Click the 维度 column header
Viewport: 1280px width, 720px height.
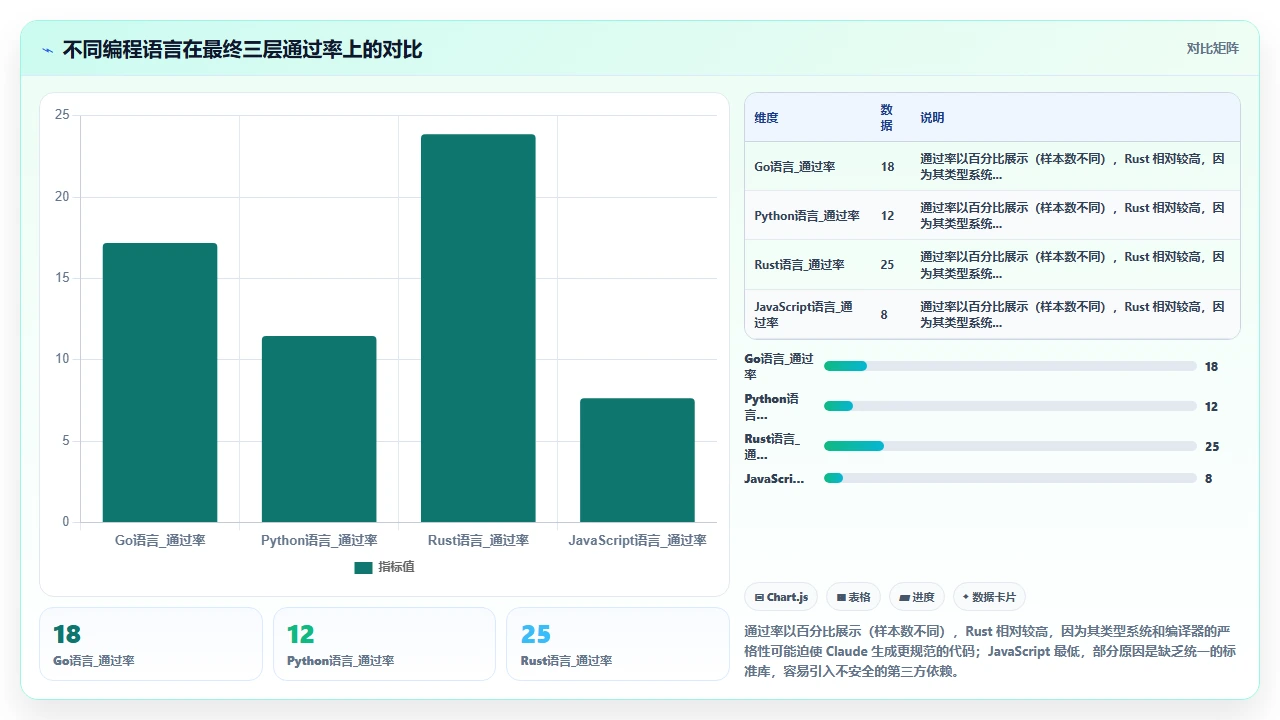[766, 118]
